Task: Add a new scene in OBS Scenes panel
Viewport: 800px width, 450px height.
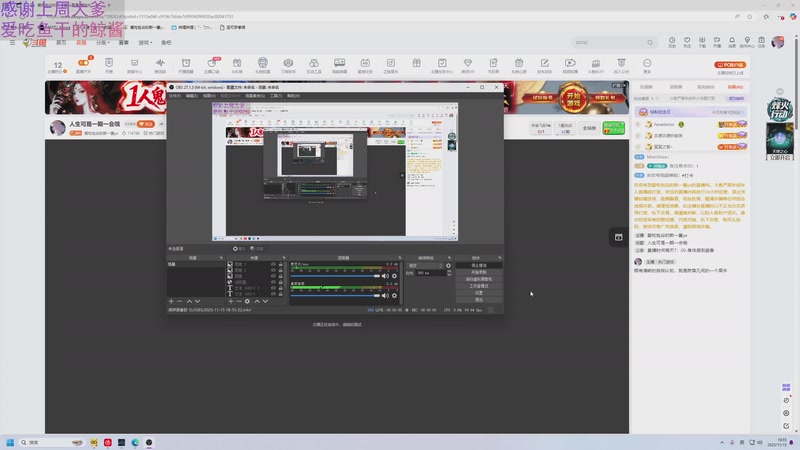Action: [x=171, y=302]
